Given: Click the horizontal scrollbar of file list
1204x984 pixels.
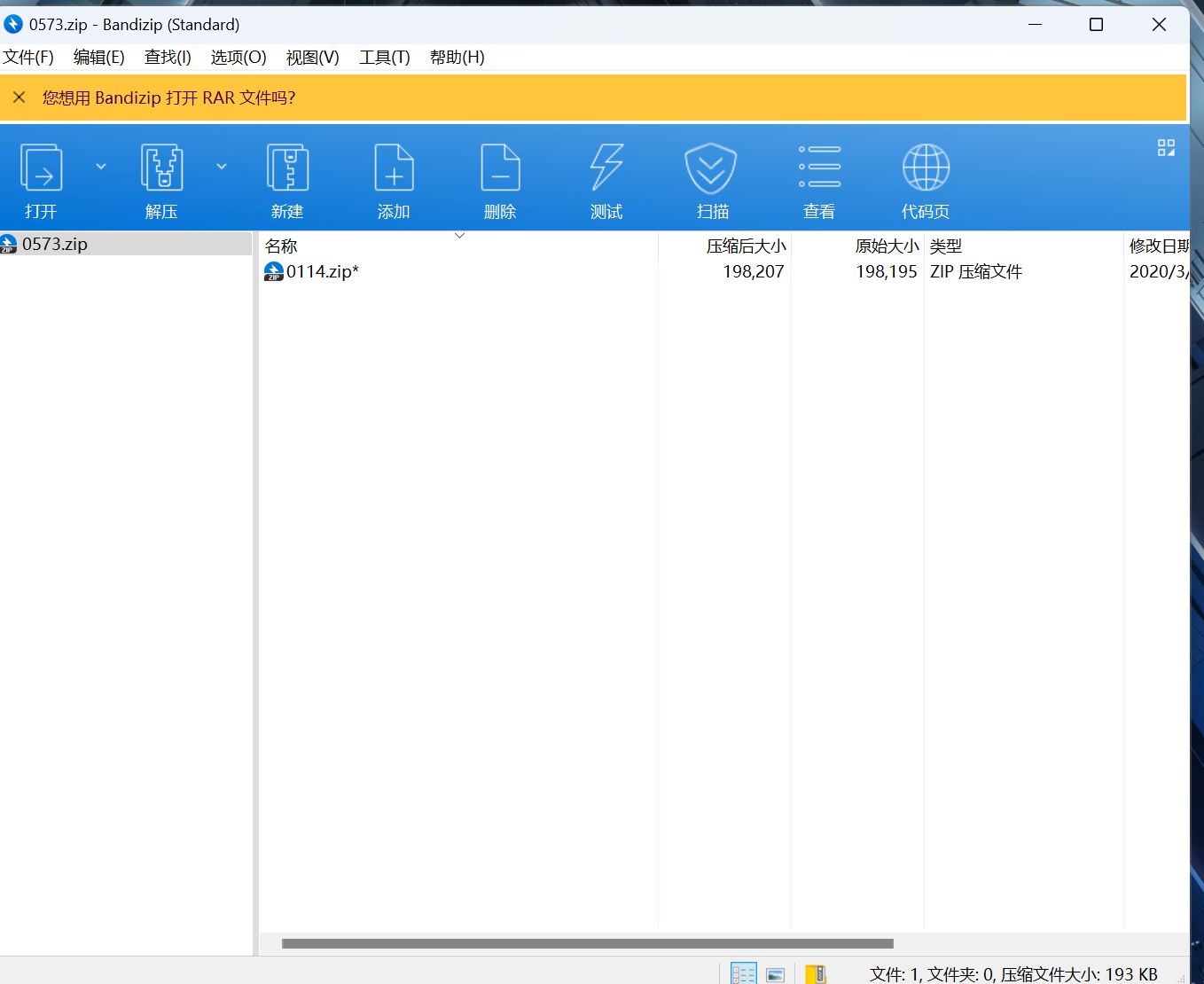Looking at the screenshot, I should click(x=588, y=943).
